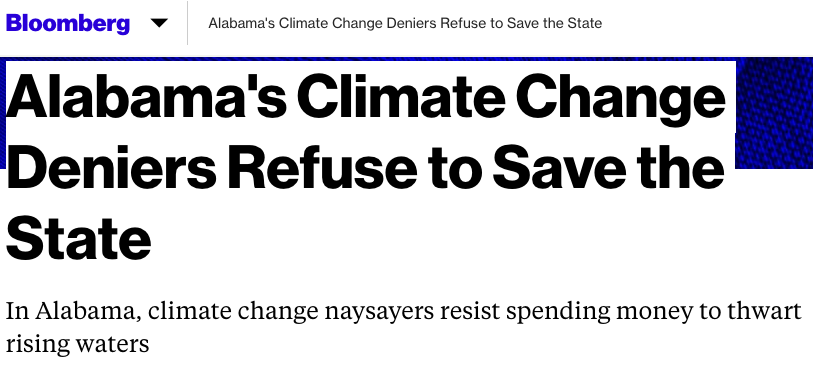Click the word "Refuse" in the headline
The height and width of the screenshot is (376, 813).
[323, 168]
